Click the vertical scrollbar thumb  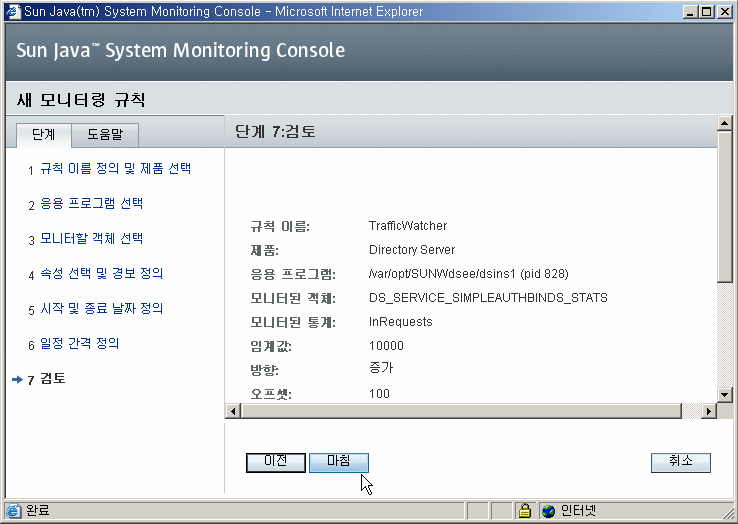point(725,206)
